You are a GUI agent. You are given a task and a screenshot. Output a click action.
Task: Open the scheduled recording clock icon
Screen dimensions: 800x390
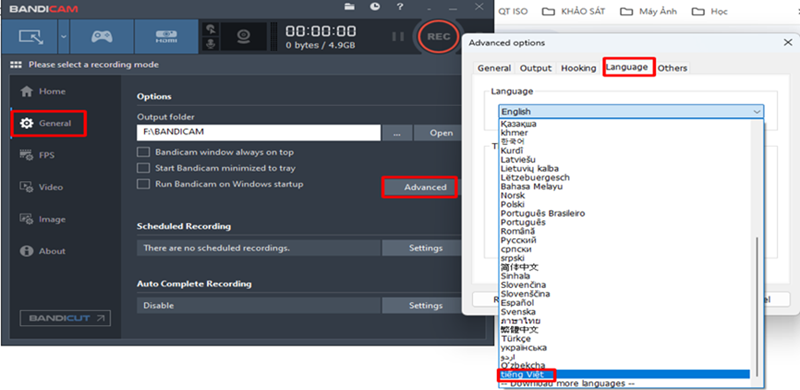(375, 7)
